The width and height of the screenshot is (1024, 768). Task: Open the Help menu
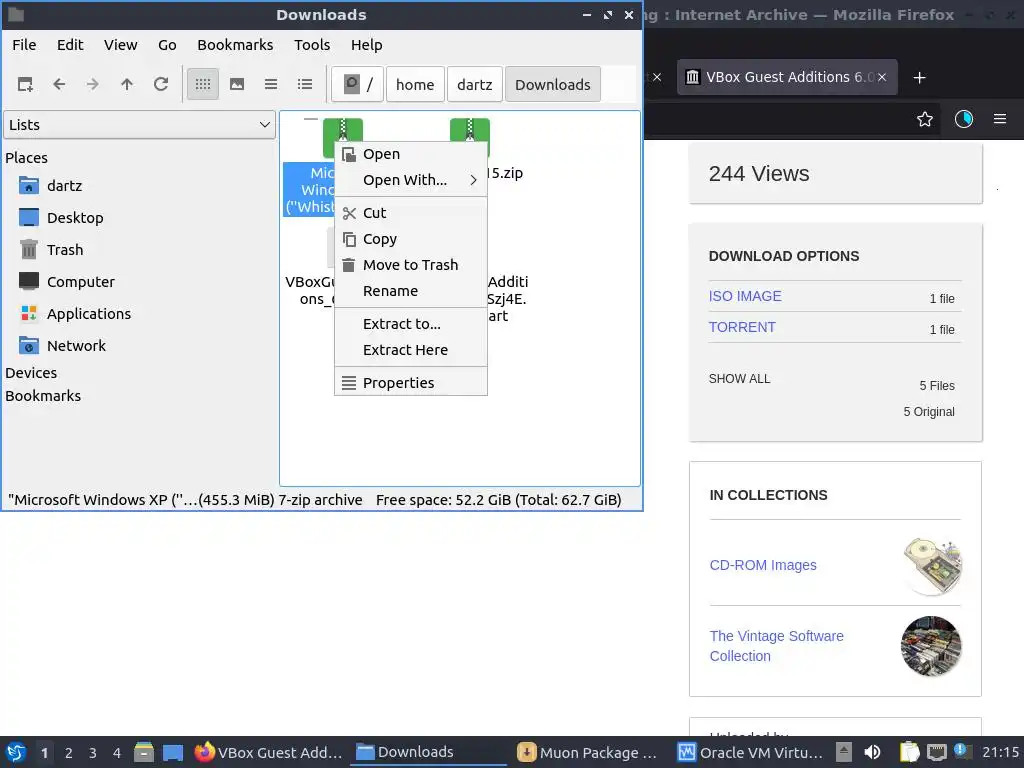point(366,44)
